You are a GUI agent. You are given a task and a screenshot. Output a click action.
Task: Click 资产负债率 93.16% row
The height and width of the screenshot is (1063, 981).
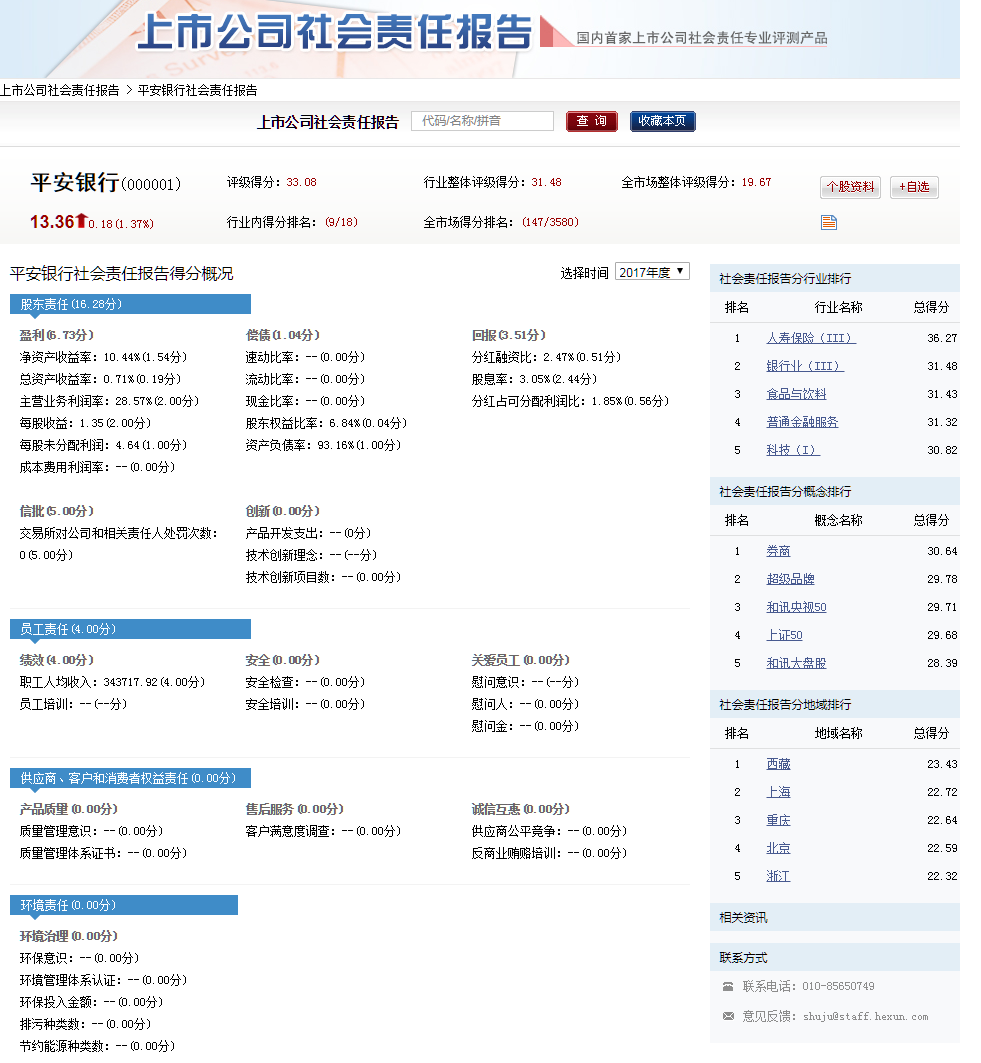pyautogui.click(x=323, y=445)
